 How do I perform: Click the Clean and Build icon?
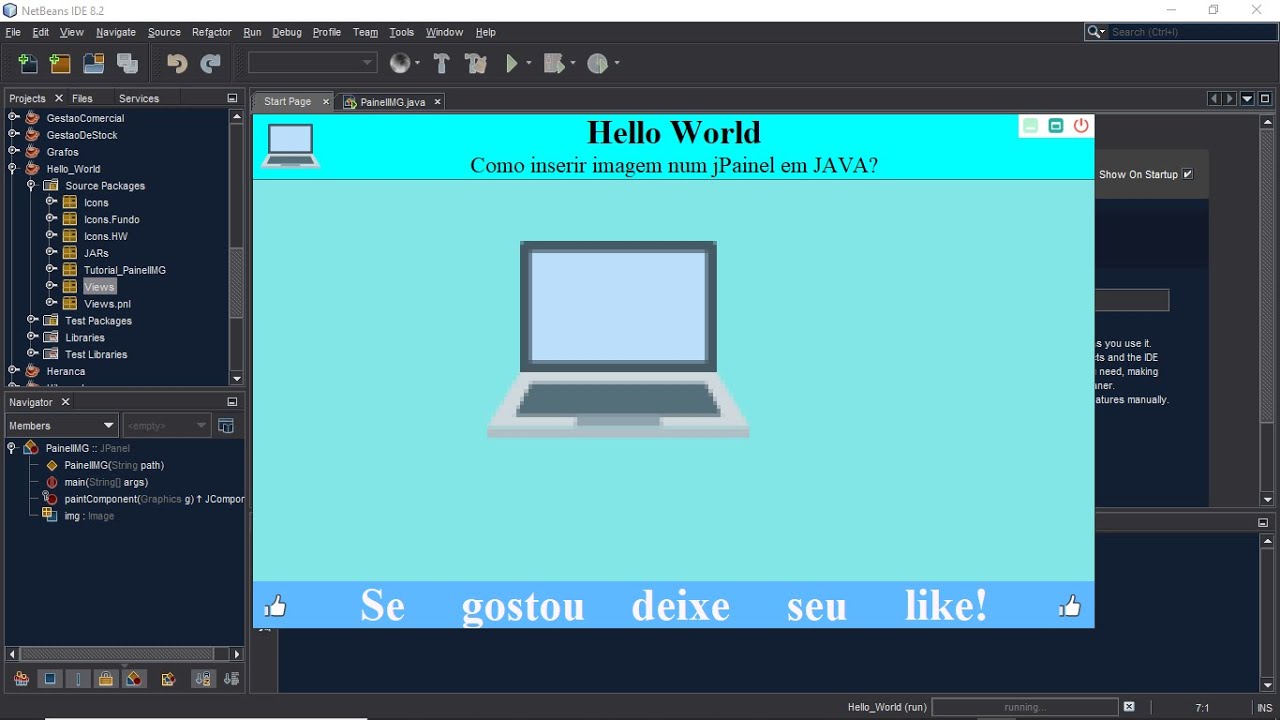coord(476,63)
